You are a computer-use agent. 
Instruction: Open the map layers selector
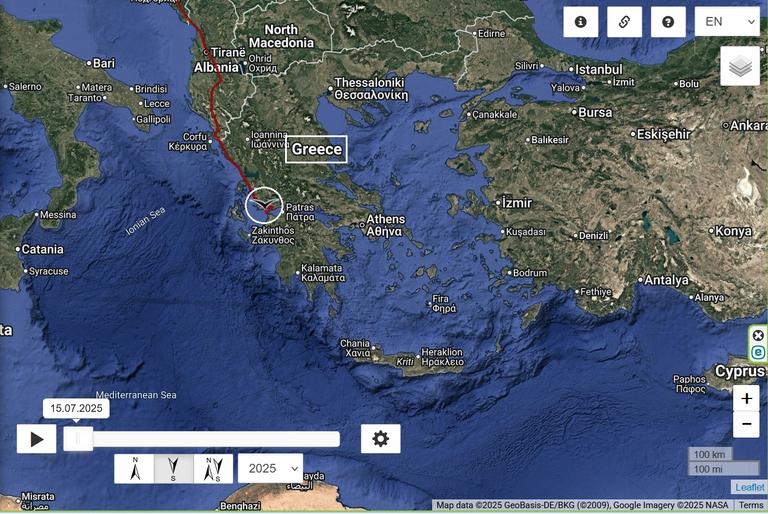[x=740, y=66]
